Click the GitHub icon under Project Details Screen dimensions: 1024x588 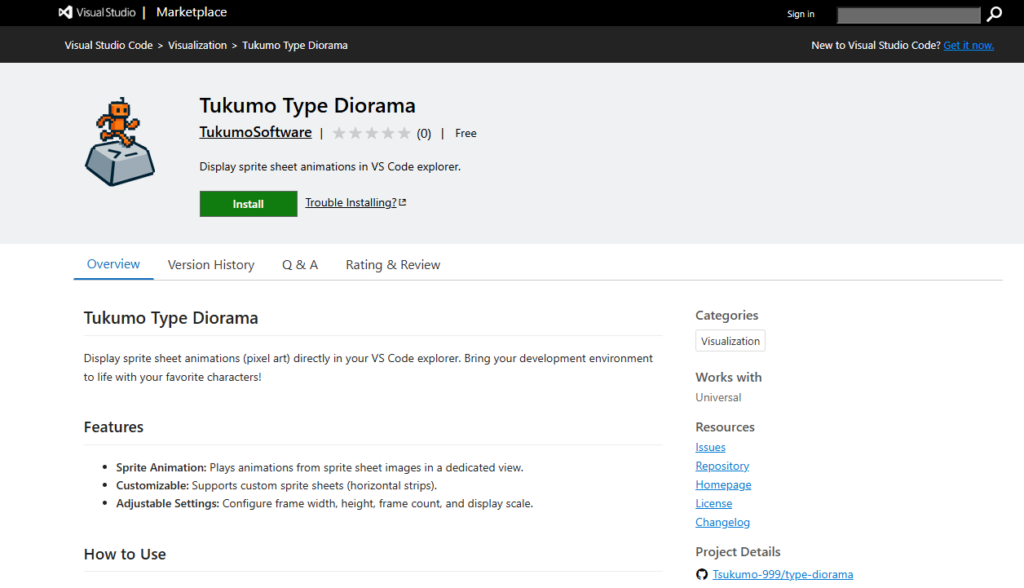click(x=701, y=574)
